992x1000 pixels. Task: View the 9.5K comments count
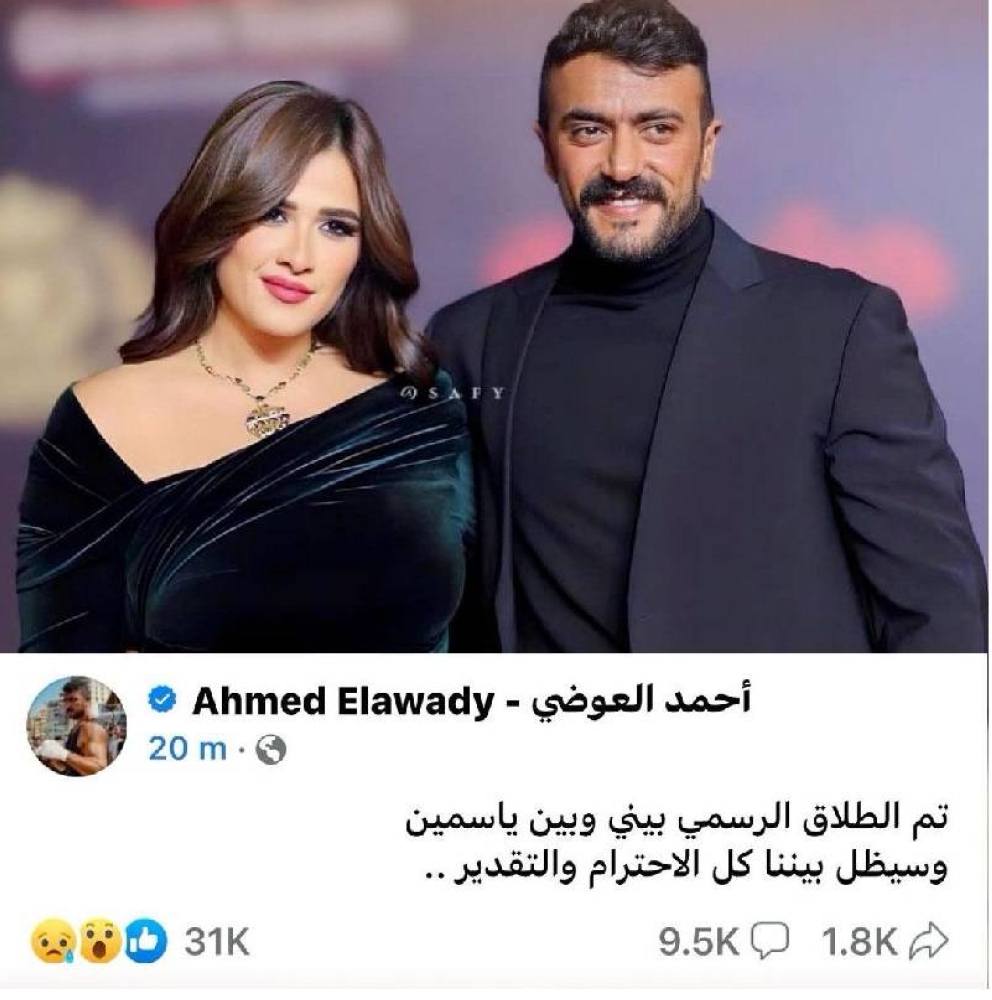[x=699, y=942]
